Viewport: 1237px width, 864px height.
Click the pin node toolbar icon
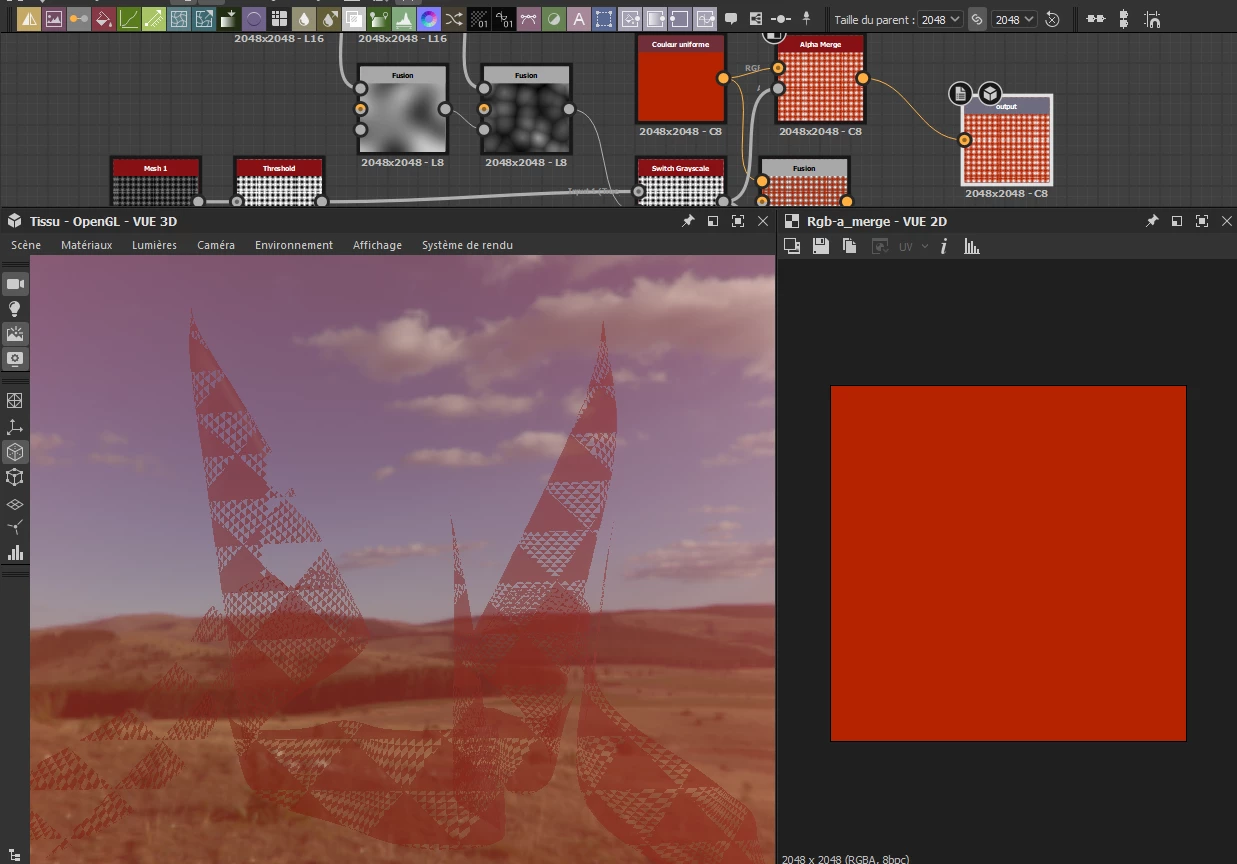point(806,18)
